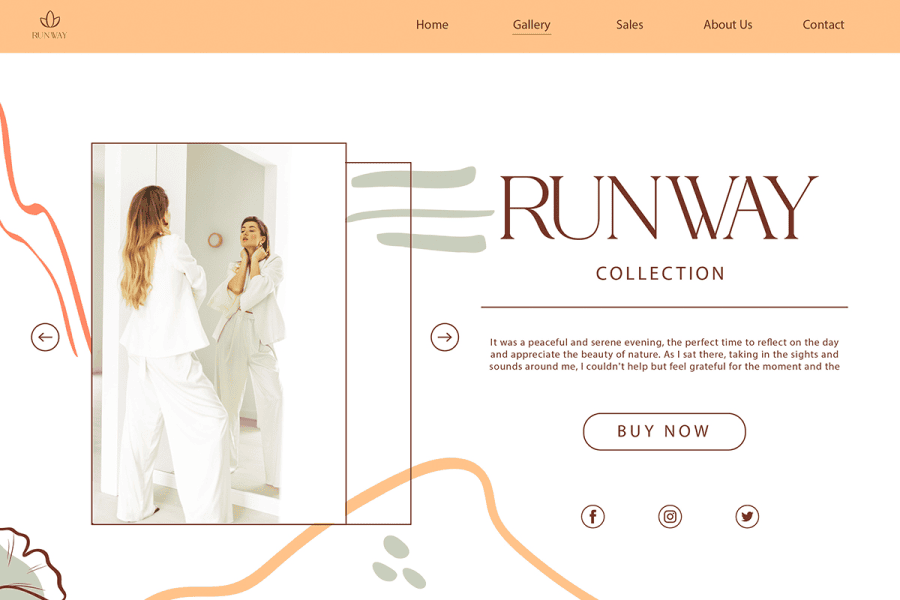The height and width of the screenshot is (600, 900).
Task: Open the About Us page
Action: [727, 25]
